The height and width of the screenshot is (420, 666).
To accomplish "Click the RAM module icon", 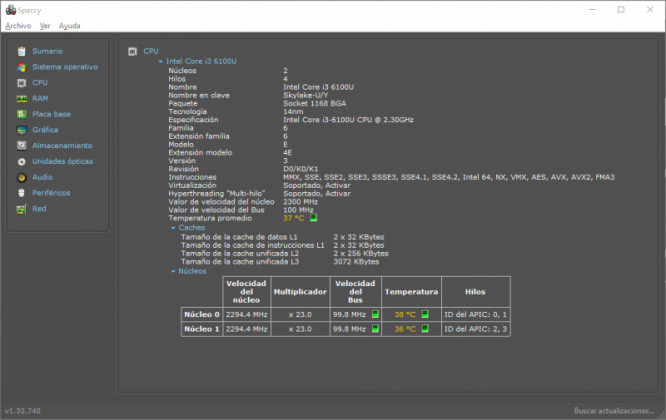I will [22, 99].
